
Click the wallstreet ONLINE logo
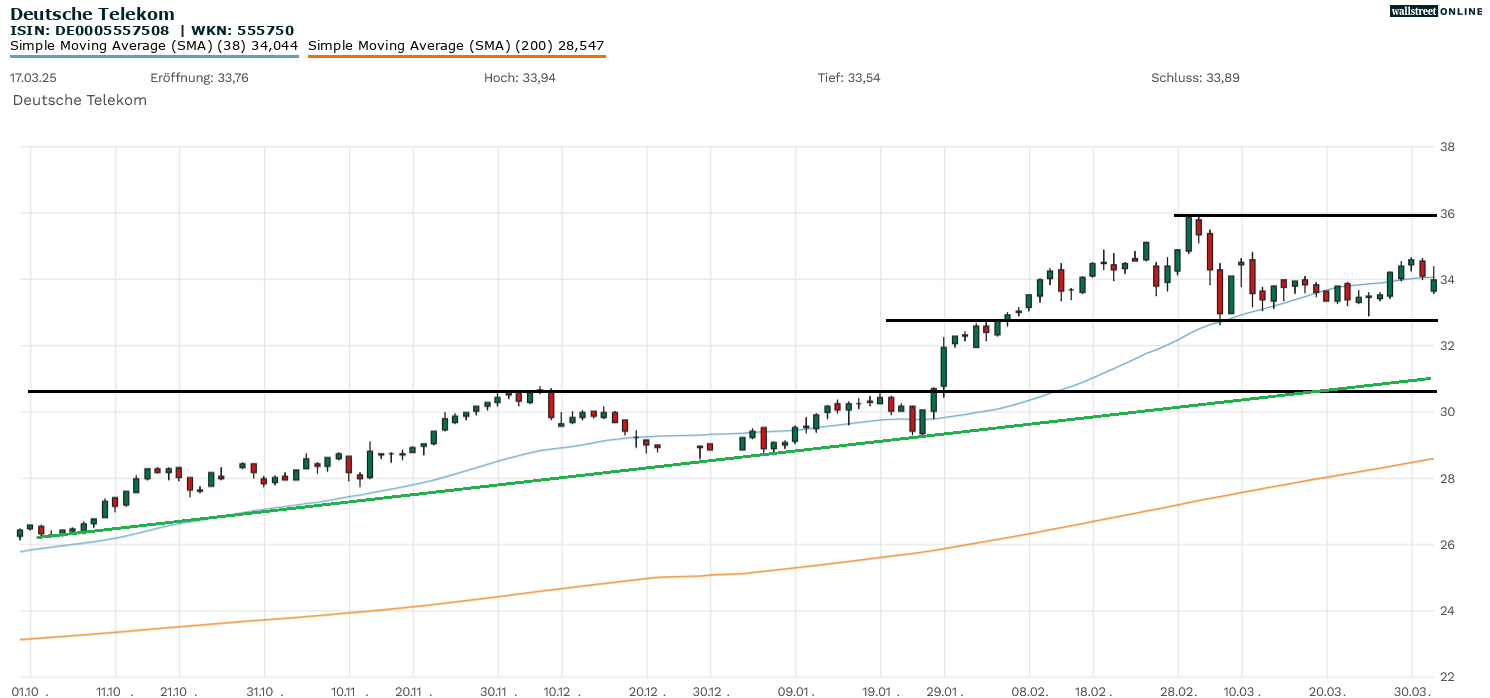(1436, 11)
